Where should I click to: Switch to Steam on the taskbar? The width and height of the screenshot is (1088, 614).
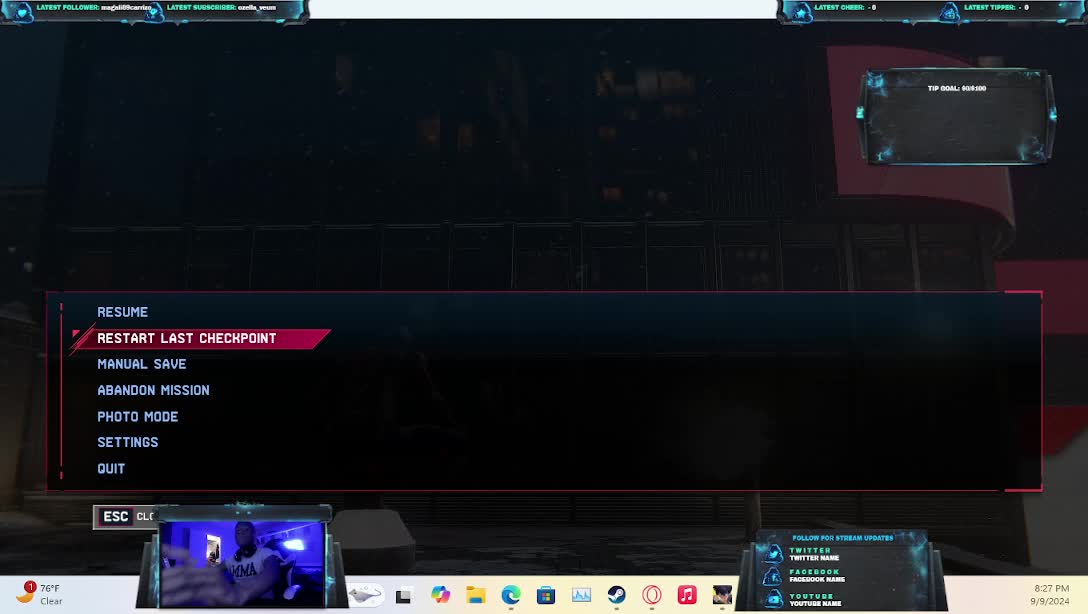616,595
